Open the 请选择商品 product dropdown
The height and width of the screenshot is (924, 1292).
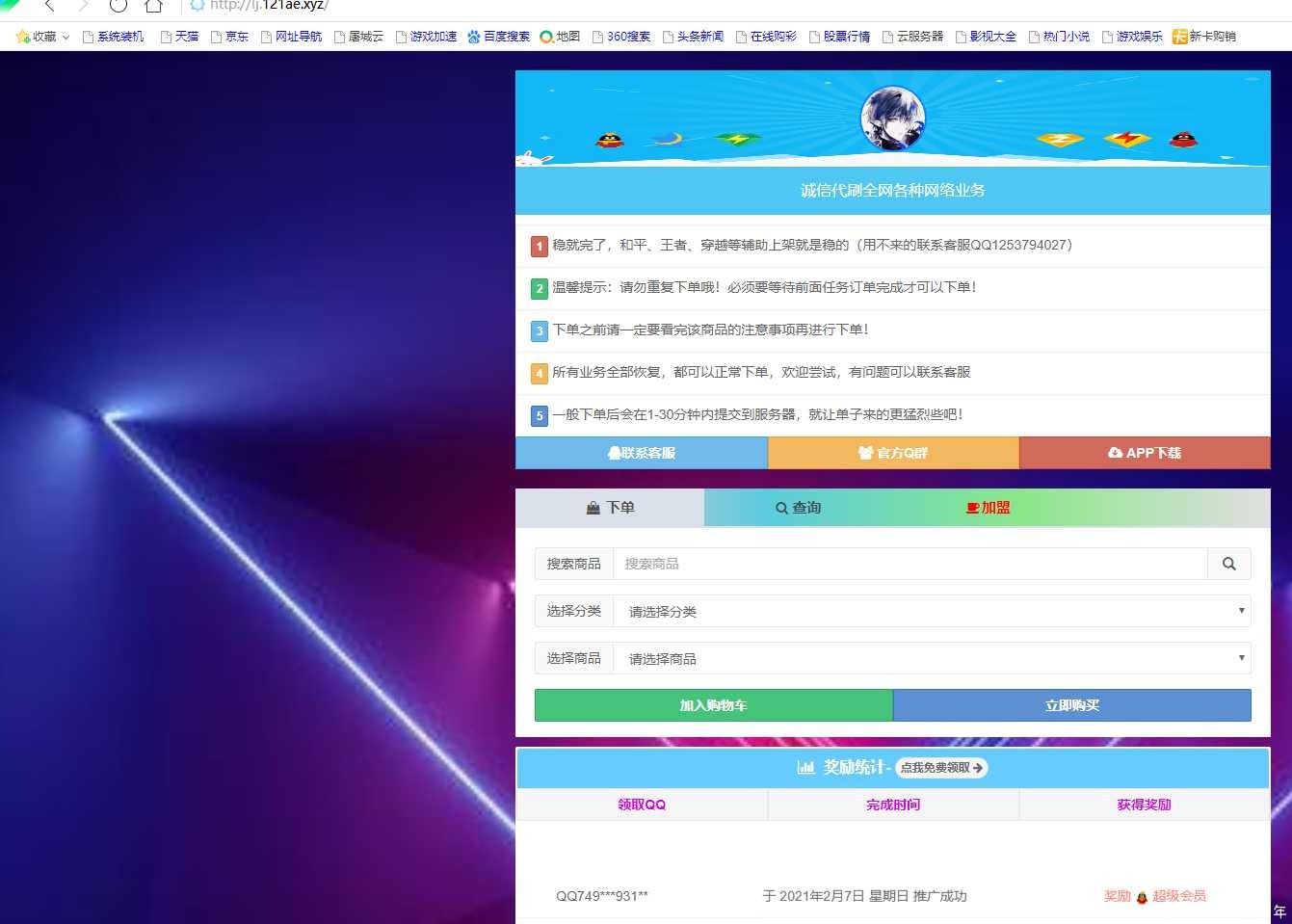coord(932,658)
